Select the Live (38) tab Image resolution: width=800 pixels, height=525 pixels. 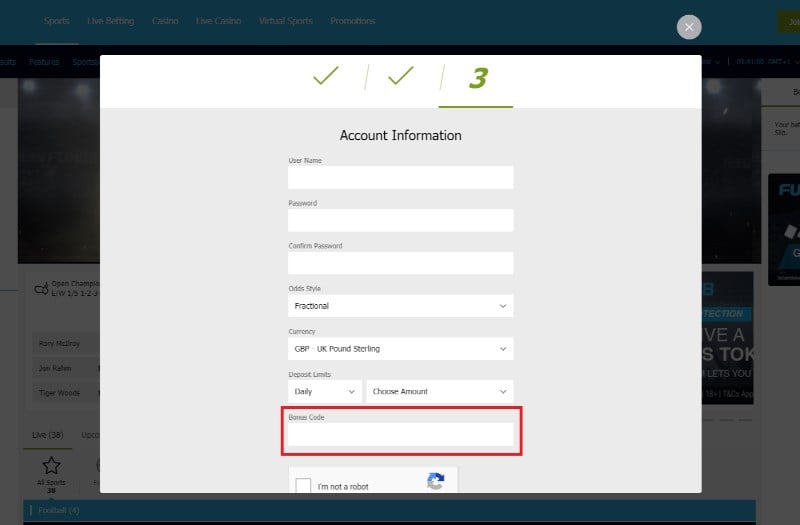click(x=47, y=435)
